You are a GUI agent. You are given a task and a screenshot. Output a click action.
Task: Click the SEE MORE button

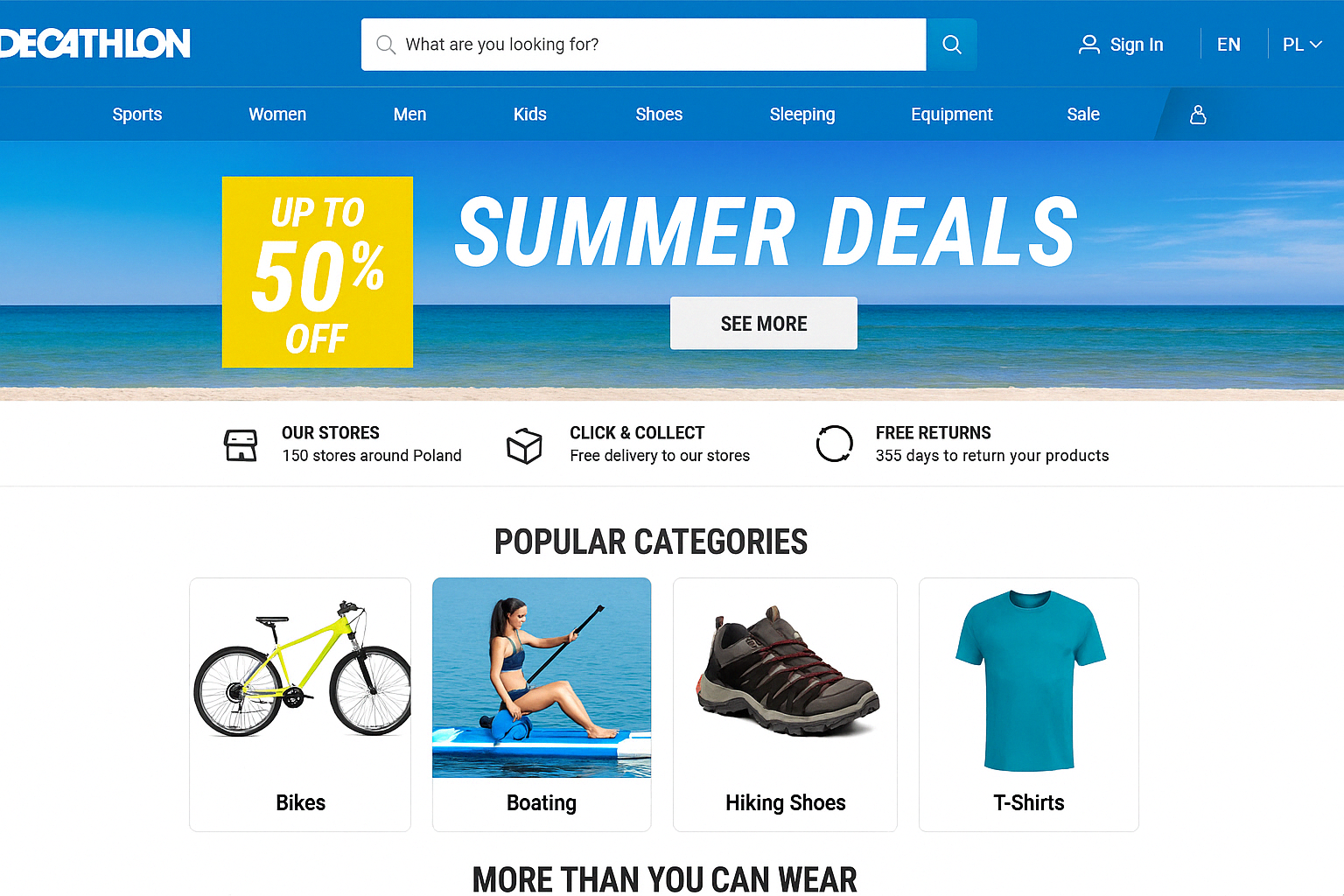764,323
